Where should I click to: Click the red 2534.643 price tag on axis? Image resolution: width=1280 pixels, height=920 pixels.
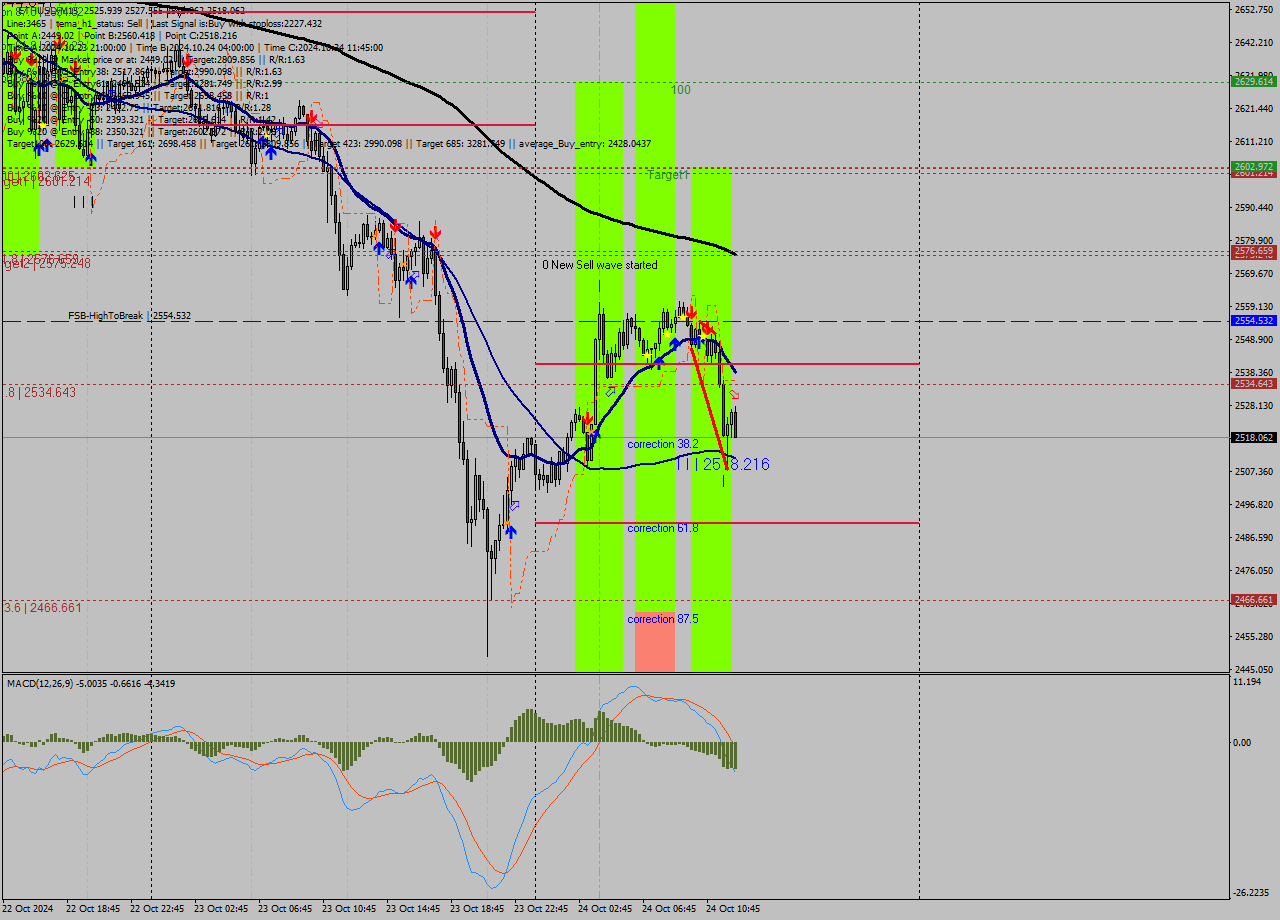(1253, 383)
